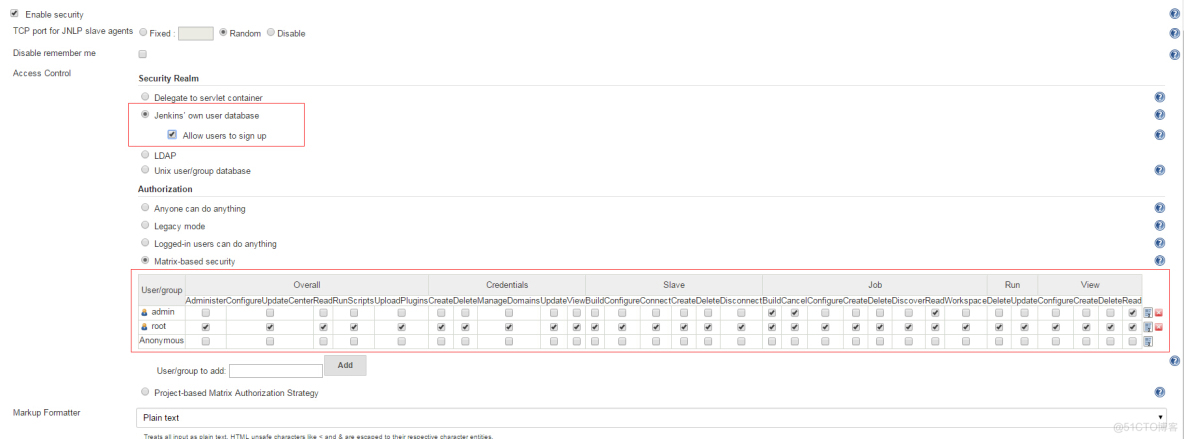
Task: Check the Disable remember me checkbox
Action: (142, 53)
